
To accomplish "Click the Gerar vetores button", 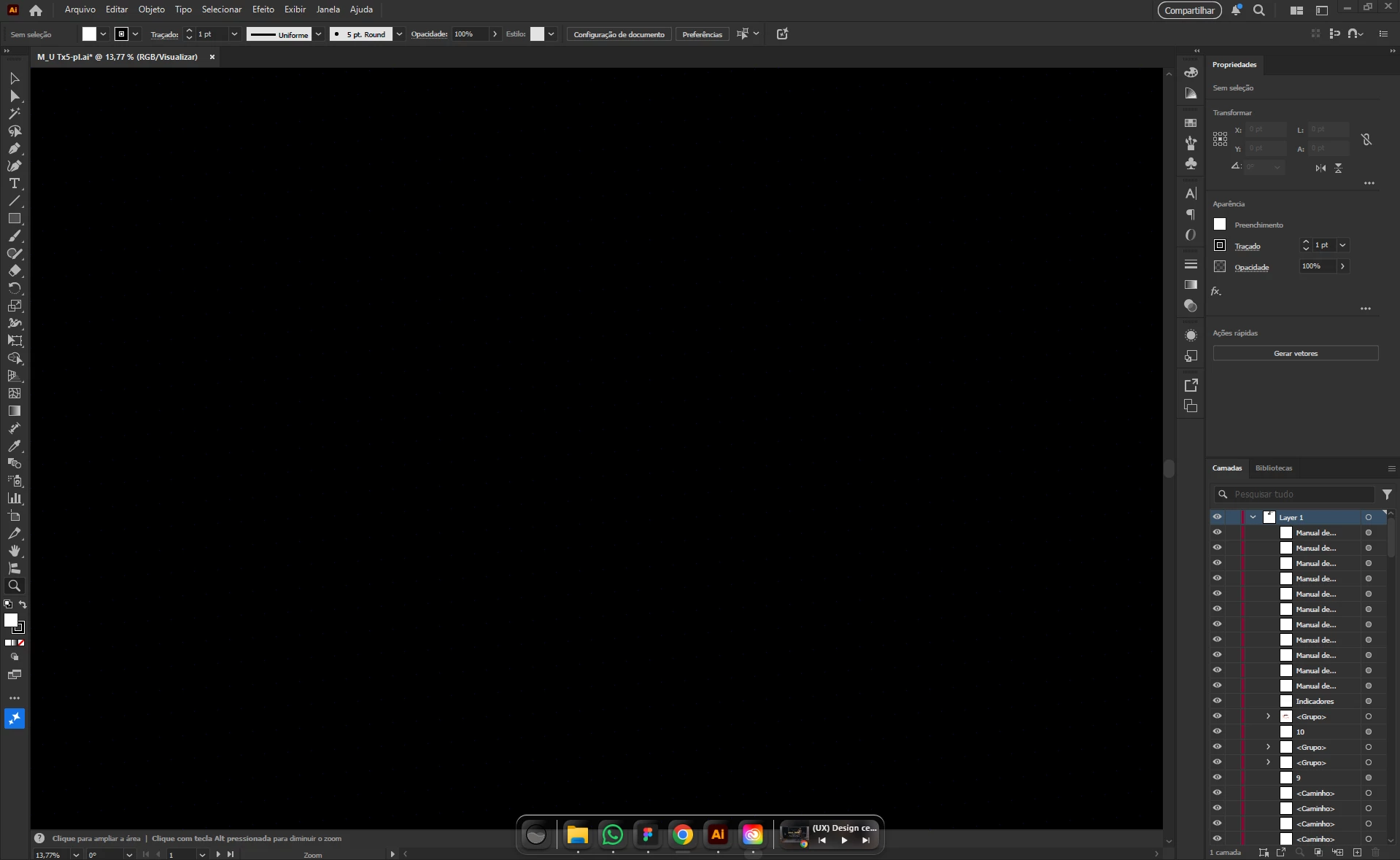I will pos(1296,354).
